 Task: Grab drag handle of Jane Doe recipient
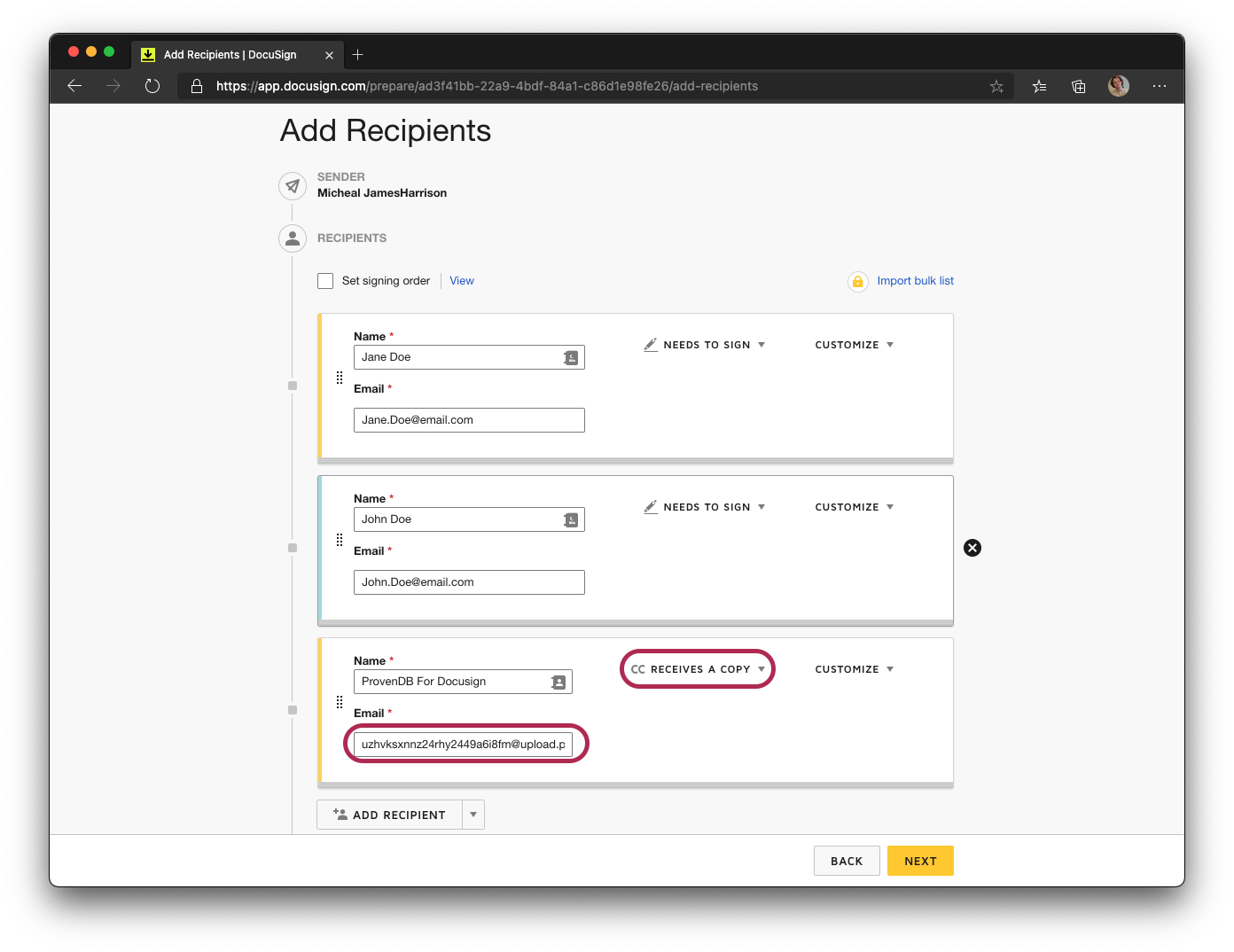pos(340,378)
